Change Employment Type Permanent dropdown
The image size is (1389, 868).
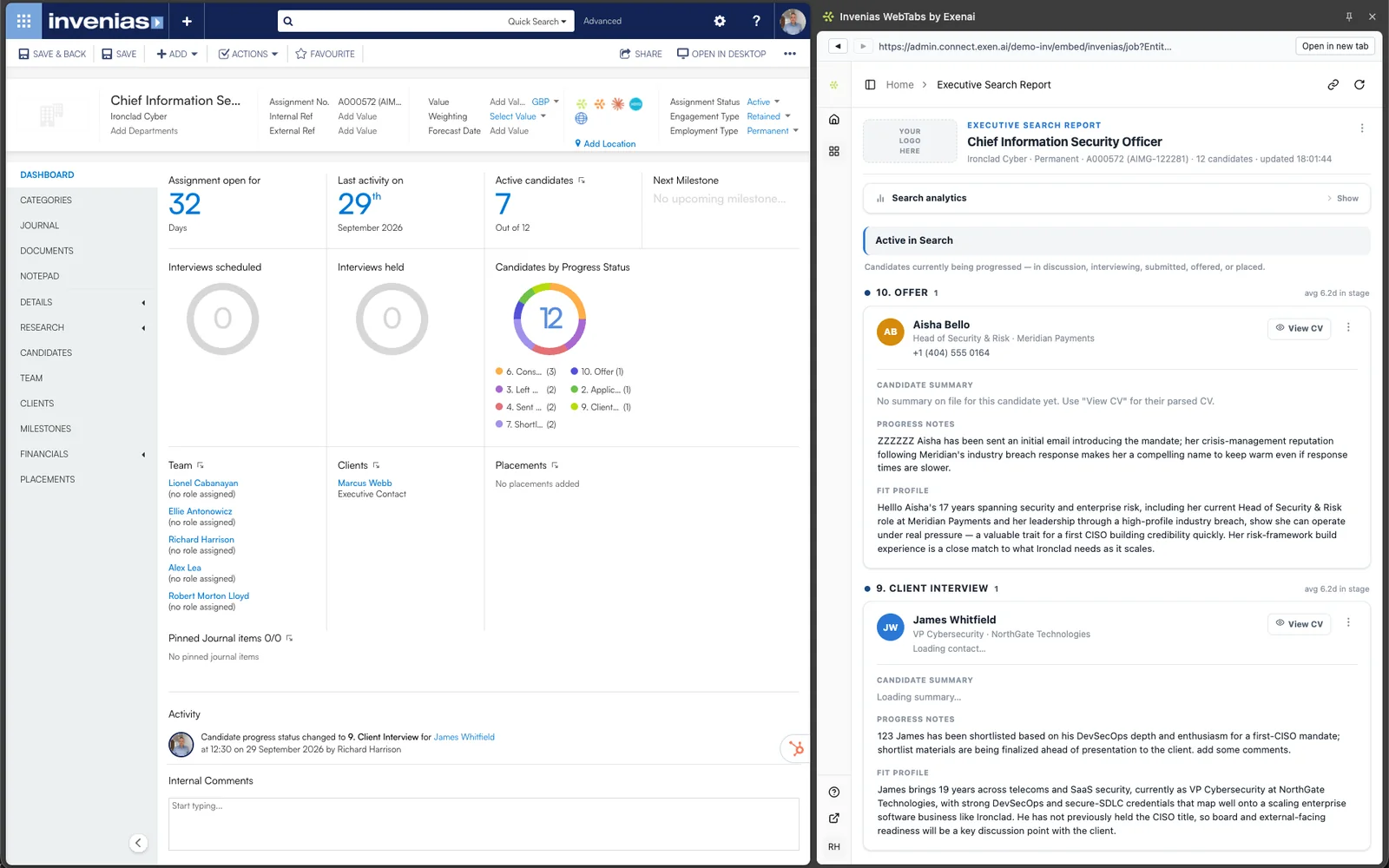(x=772, y=131)
